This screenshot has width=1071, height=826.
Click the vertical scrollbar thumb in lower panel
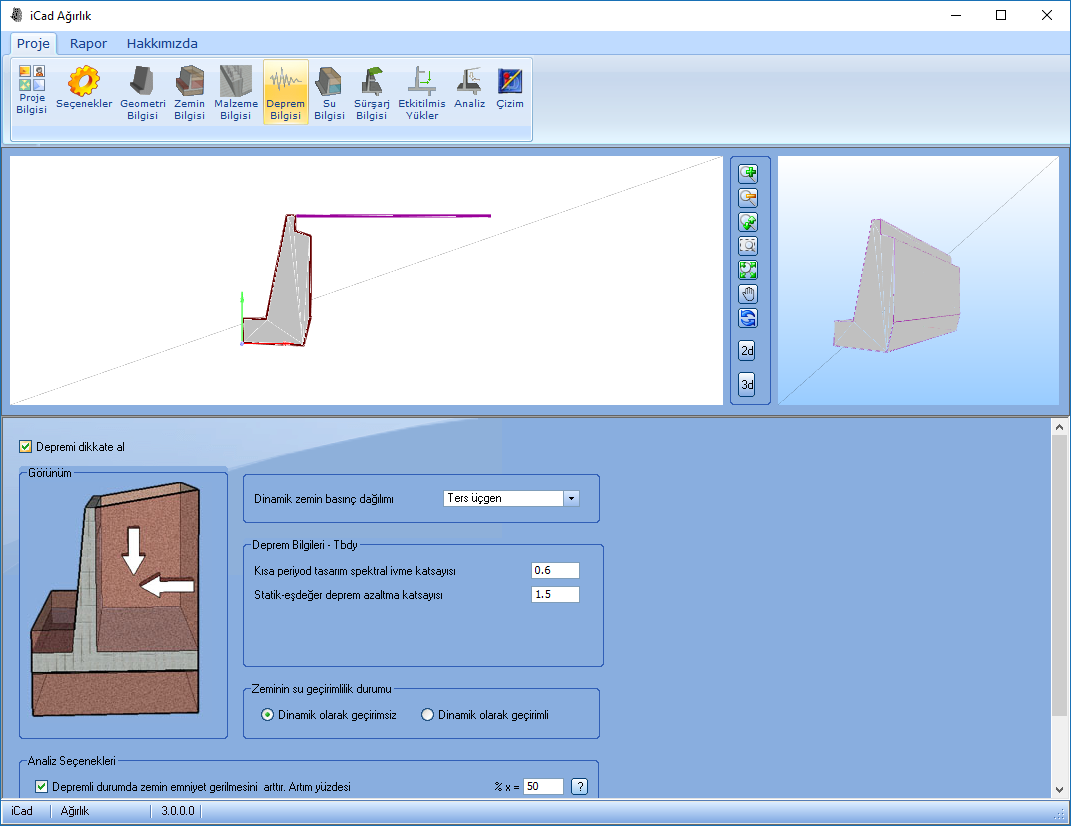[1059, 575]
